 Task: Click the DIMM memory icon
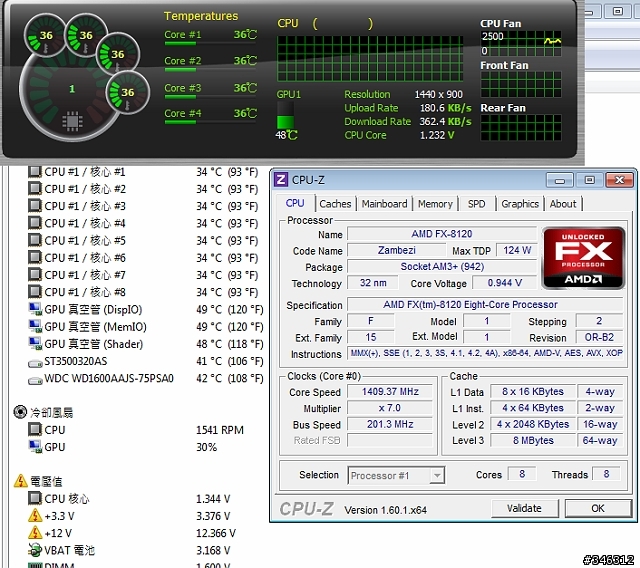point(35,565)
